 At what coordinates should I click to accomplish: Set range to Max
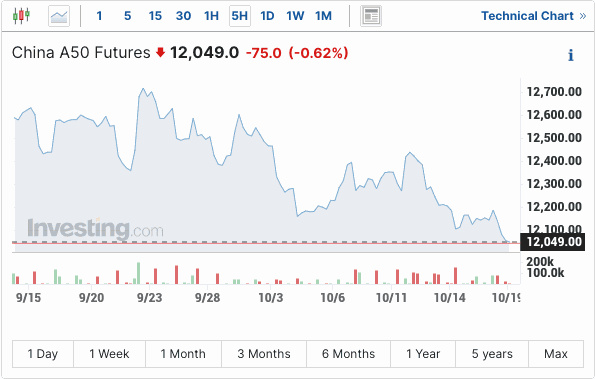pyautogui.click(x=556, y=354)
